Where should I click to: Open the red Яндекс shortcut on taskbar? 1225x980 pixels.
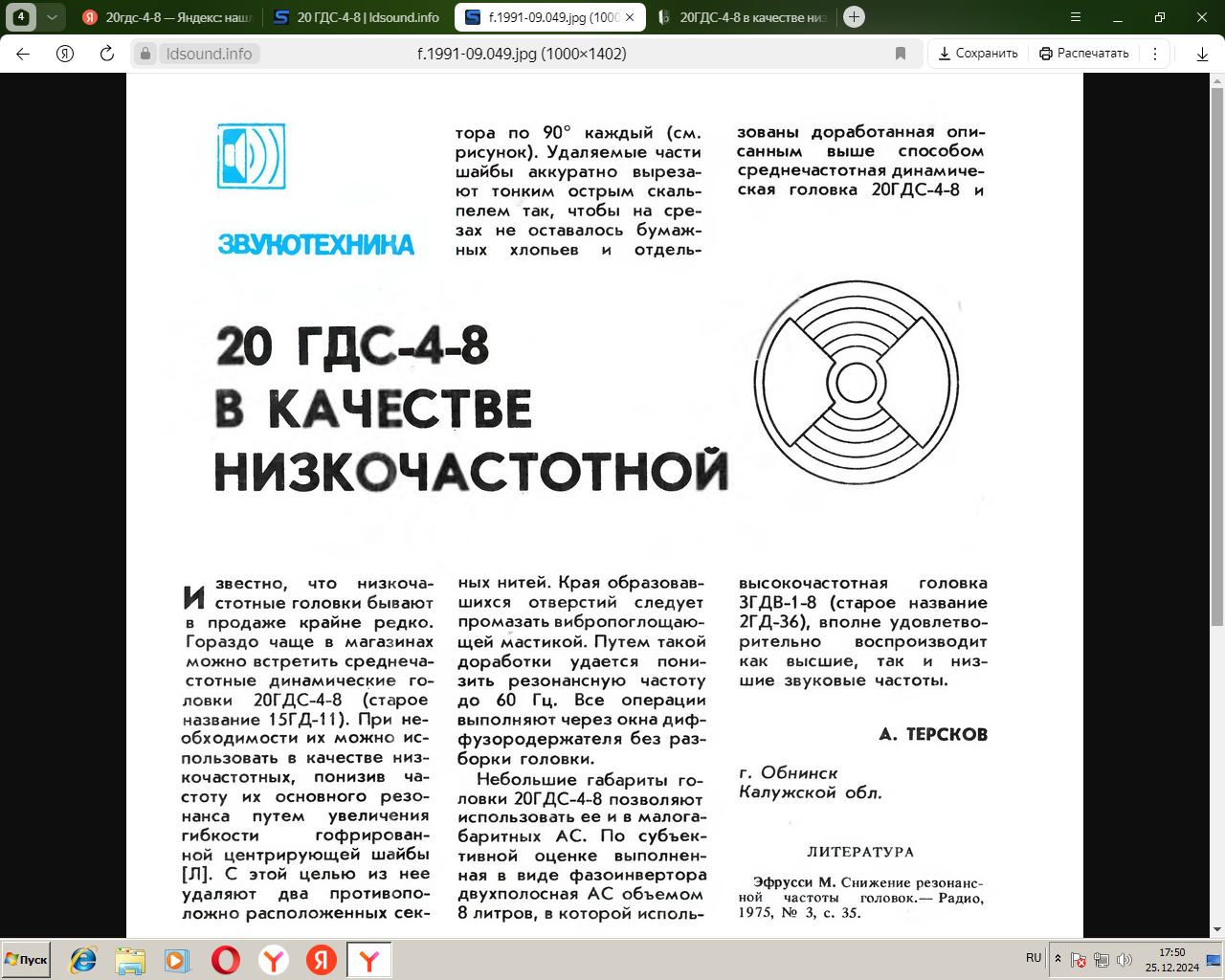click(x=322, y=960)
